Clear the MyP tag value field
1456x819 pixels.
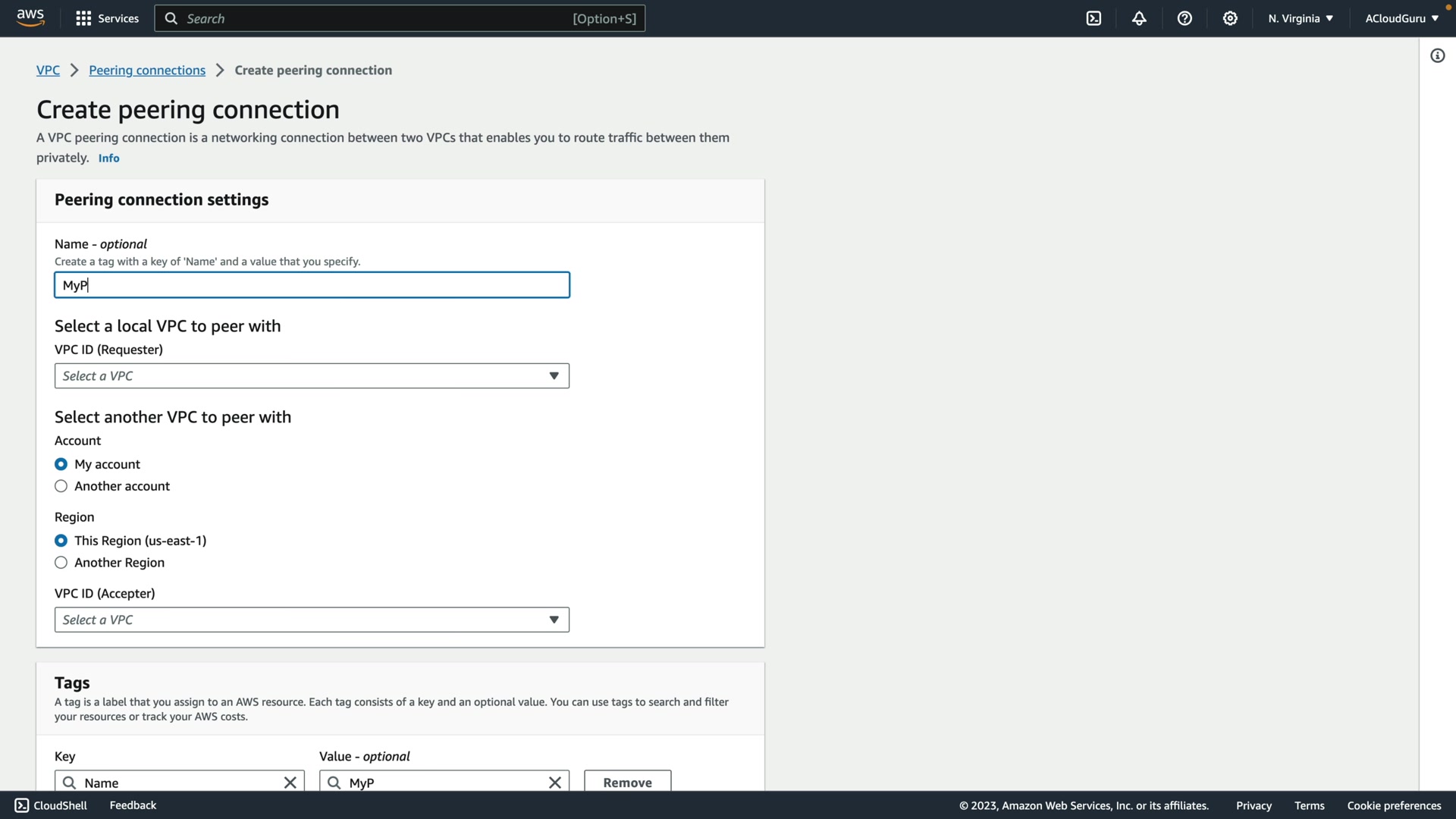pyautogui.click(x=554, y=782)
